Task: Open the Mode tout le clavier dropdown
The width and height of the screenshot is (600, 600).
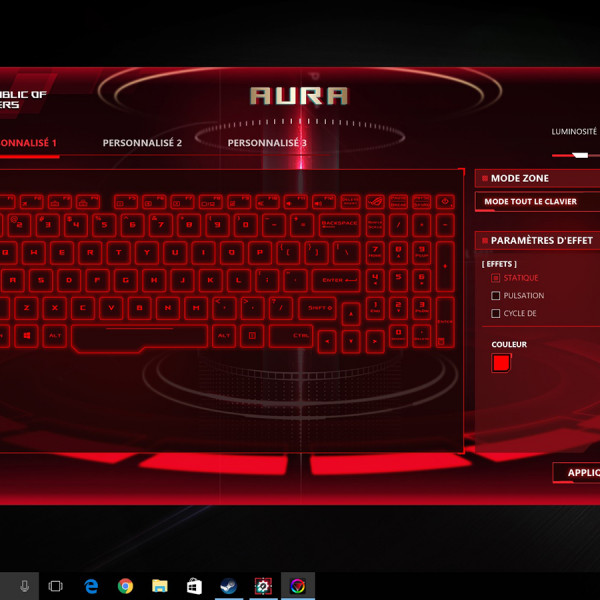Action: click(537, 201)
